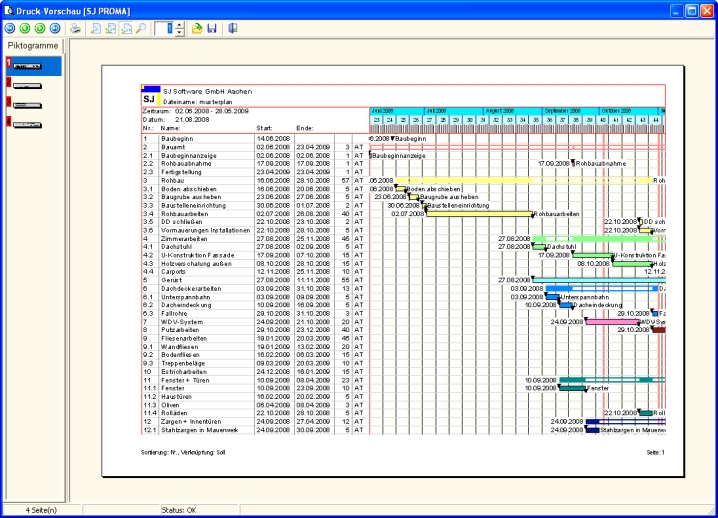Decrease the page number with down arrow

180,33
